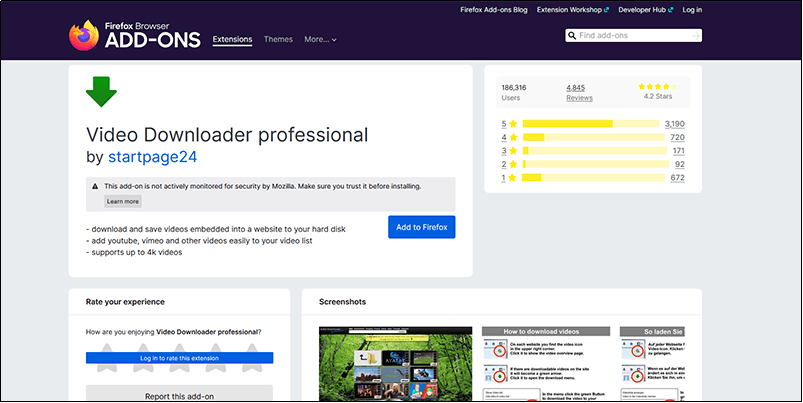Screen dimensions: 803x403
Task: Click the external link icon beside Developer Hub
Action: (670, 10)
